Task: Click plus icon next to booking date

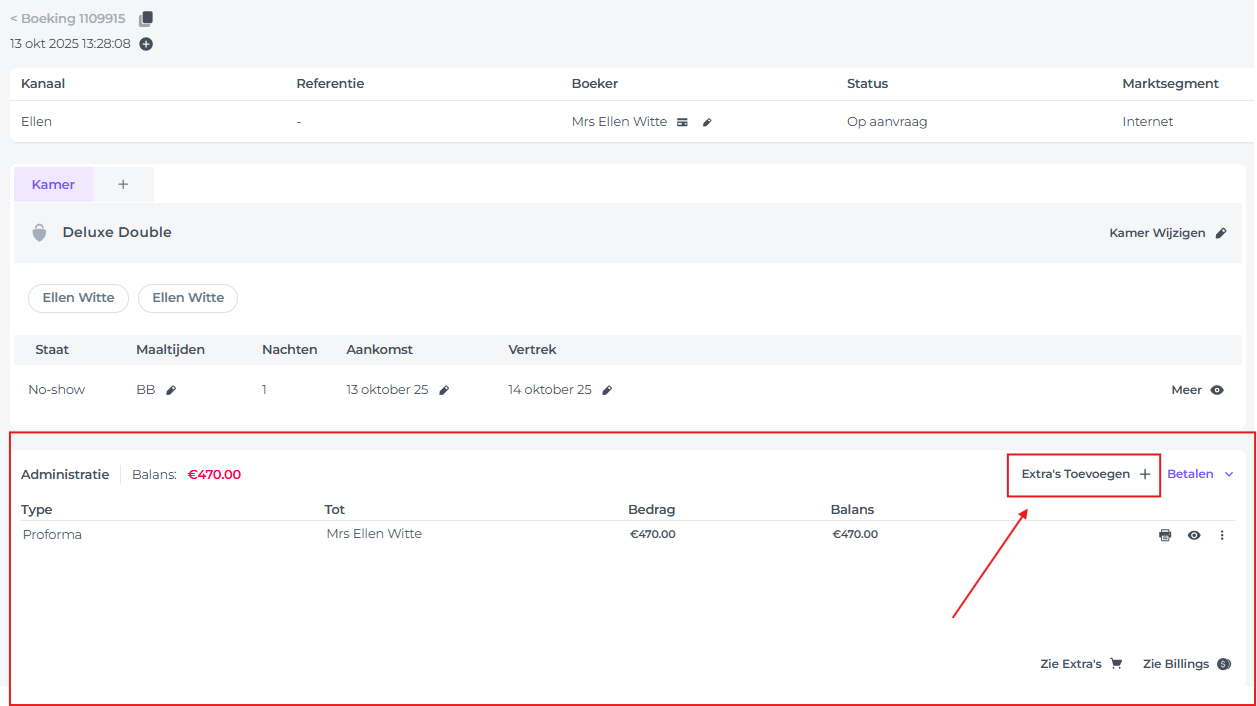Action: click(x=146, y=44)
